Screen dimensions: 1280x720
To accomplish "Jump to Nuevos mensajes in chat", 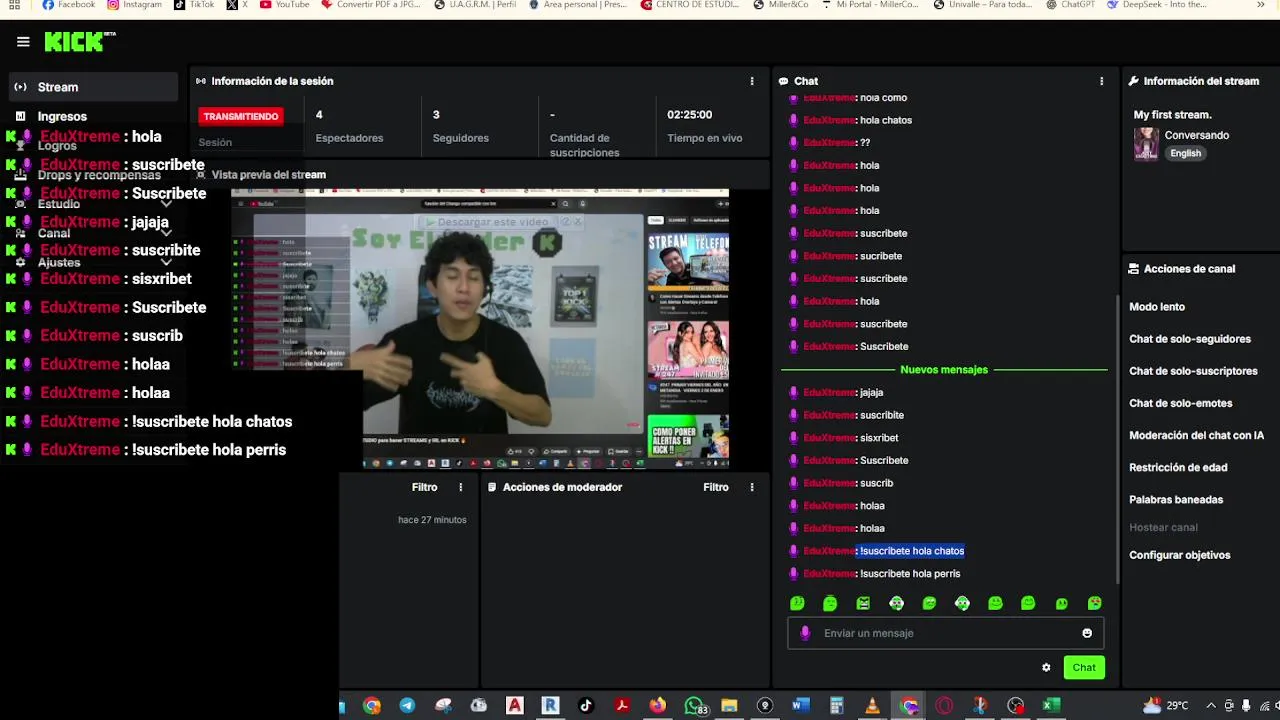I will coord(944,370).
